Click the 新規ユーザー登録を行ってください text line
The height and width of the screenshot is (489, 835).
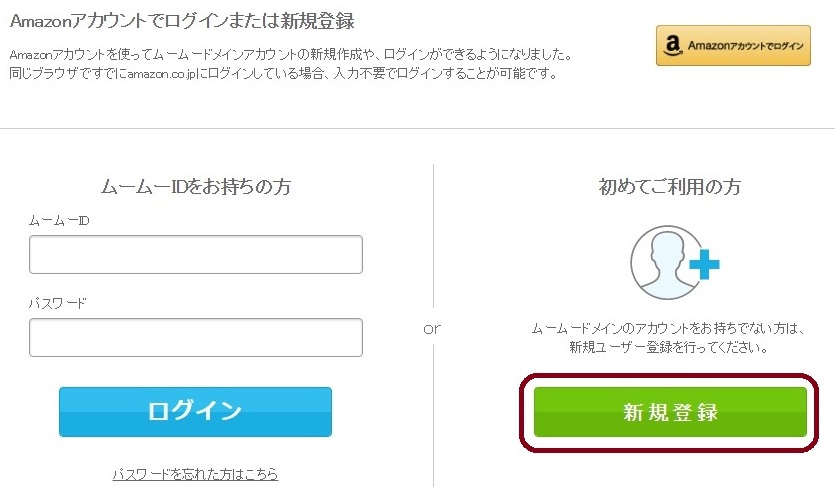point(669,347)
